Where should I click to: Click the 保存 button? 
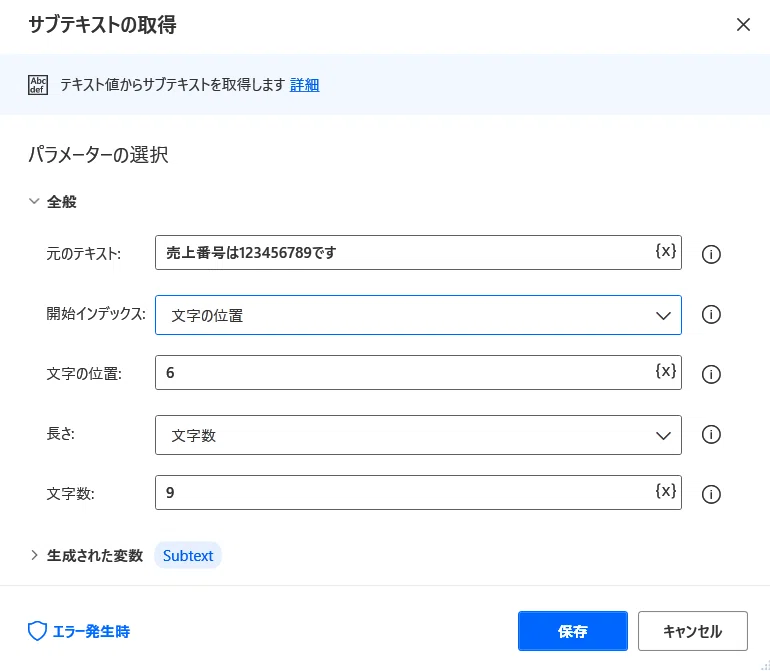573,631
